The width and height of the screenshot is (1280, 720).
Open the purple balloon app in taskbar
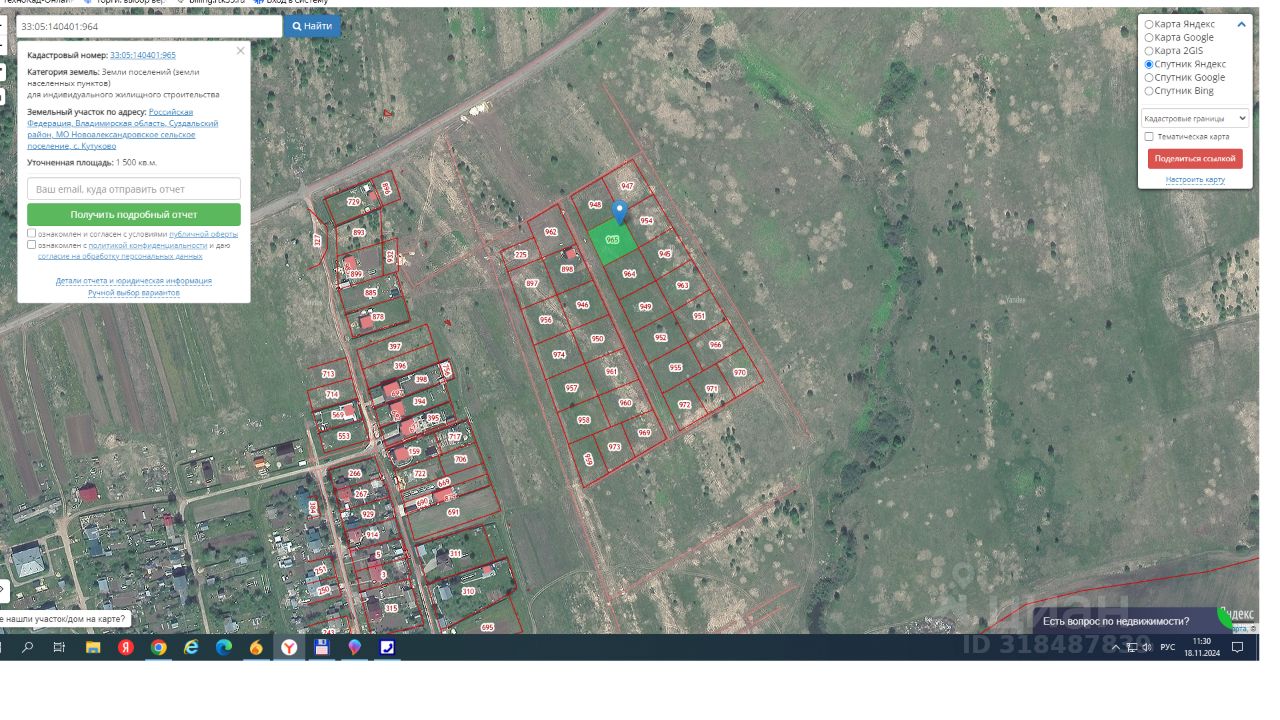(x=355, y=647)
